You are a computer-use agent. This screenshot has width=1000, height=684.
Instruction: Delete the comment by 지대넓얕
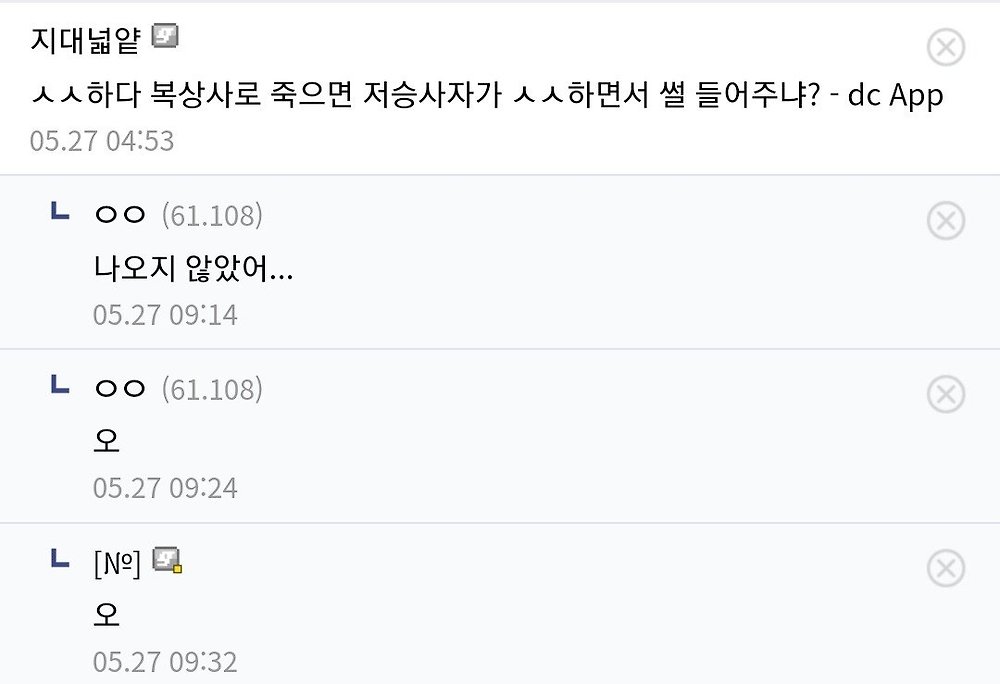click(945, 47)
